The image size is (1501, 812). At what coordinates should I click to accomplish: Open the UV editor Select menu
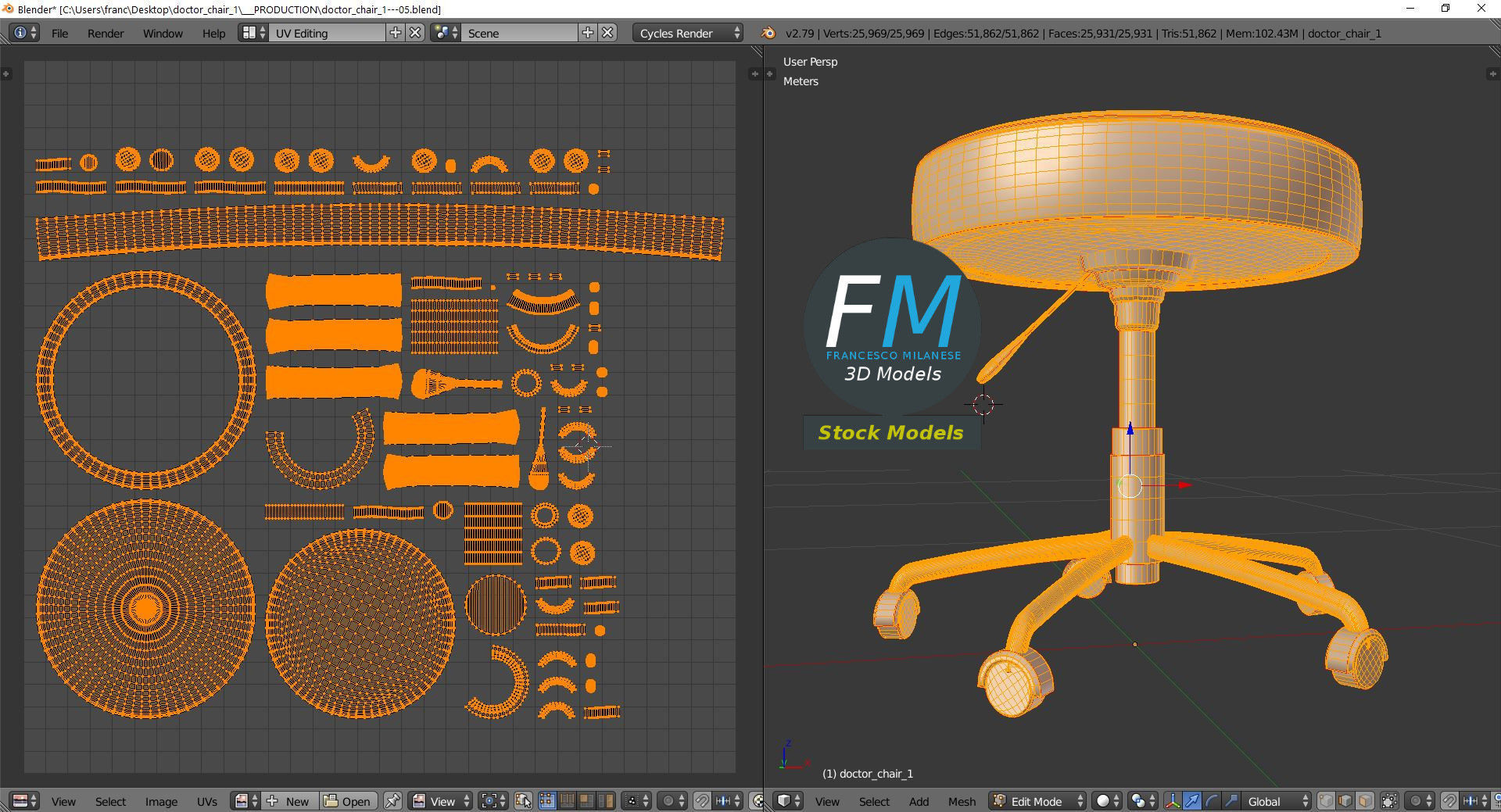point(110,801)
